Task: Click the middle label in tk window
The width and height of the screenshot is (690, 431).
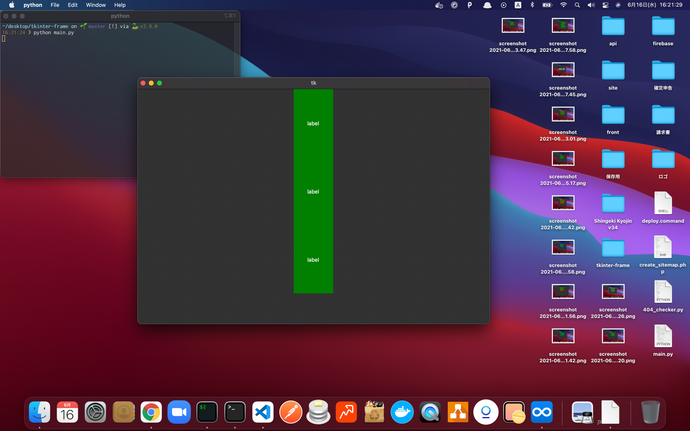Action: (x=313, y=192)
